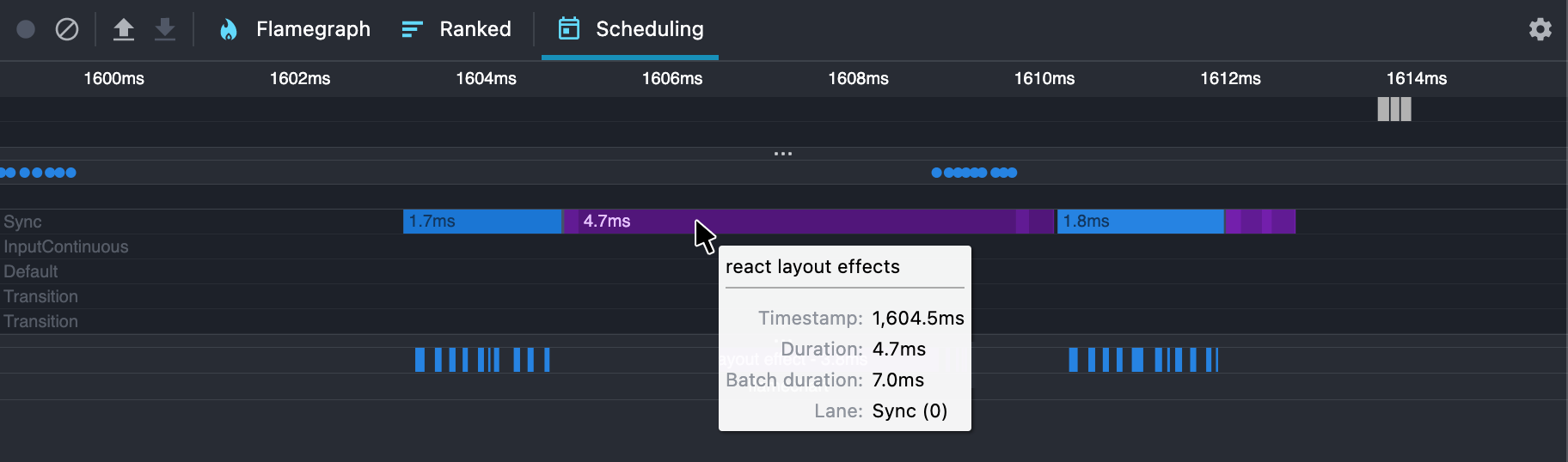
Task: Open profiler settings via the gear icon
Action: click(x=1540, y=29)
